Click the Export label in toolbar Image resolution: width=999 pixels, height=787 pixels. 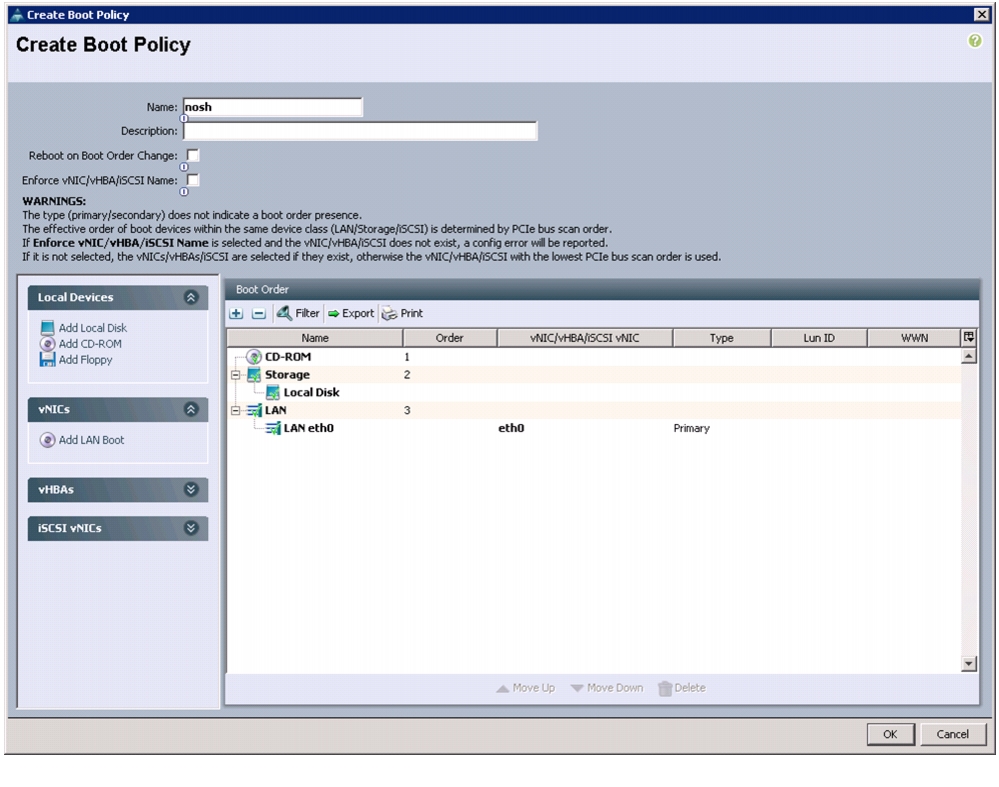tap(358, 314)
